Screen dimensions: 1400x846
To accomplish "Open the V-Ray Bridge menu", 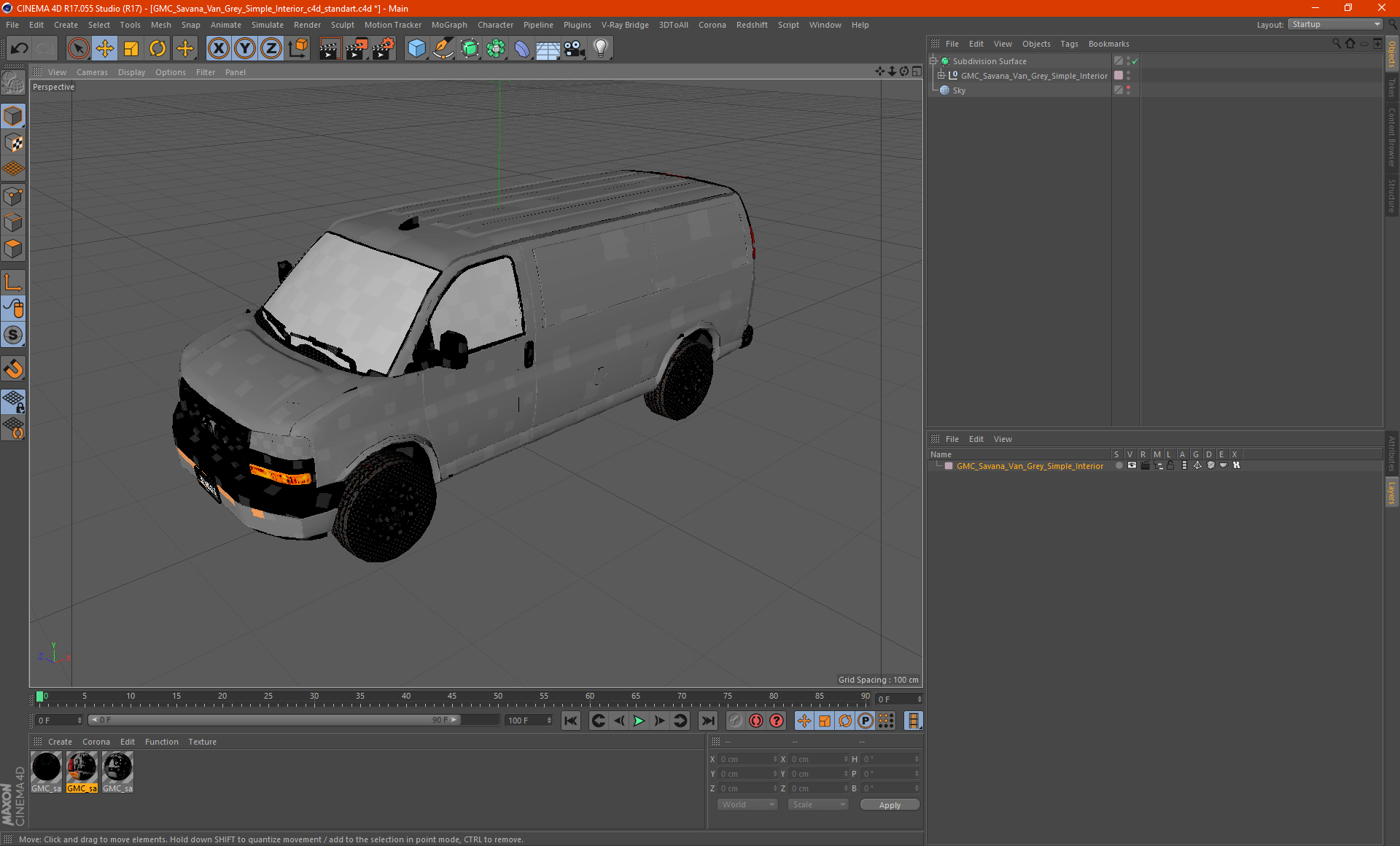I will [625, 25].
